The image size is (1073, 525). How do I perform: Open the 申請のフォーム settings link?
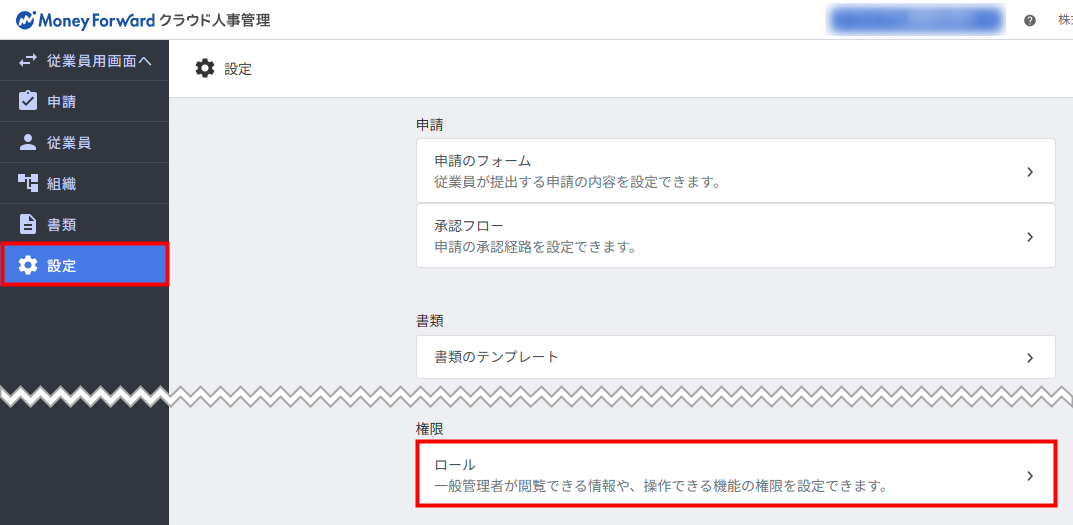coord(482,161)
